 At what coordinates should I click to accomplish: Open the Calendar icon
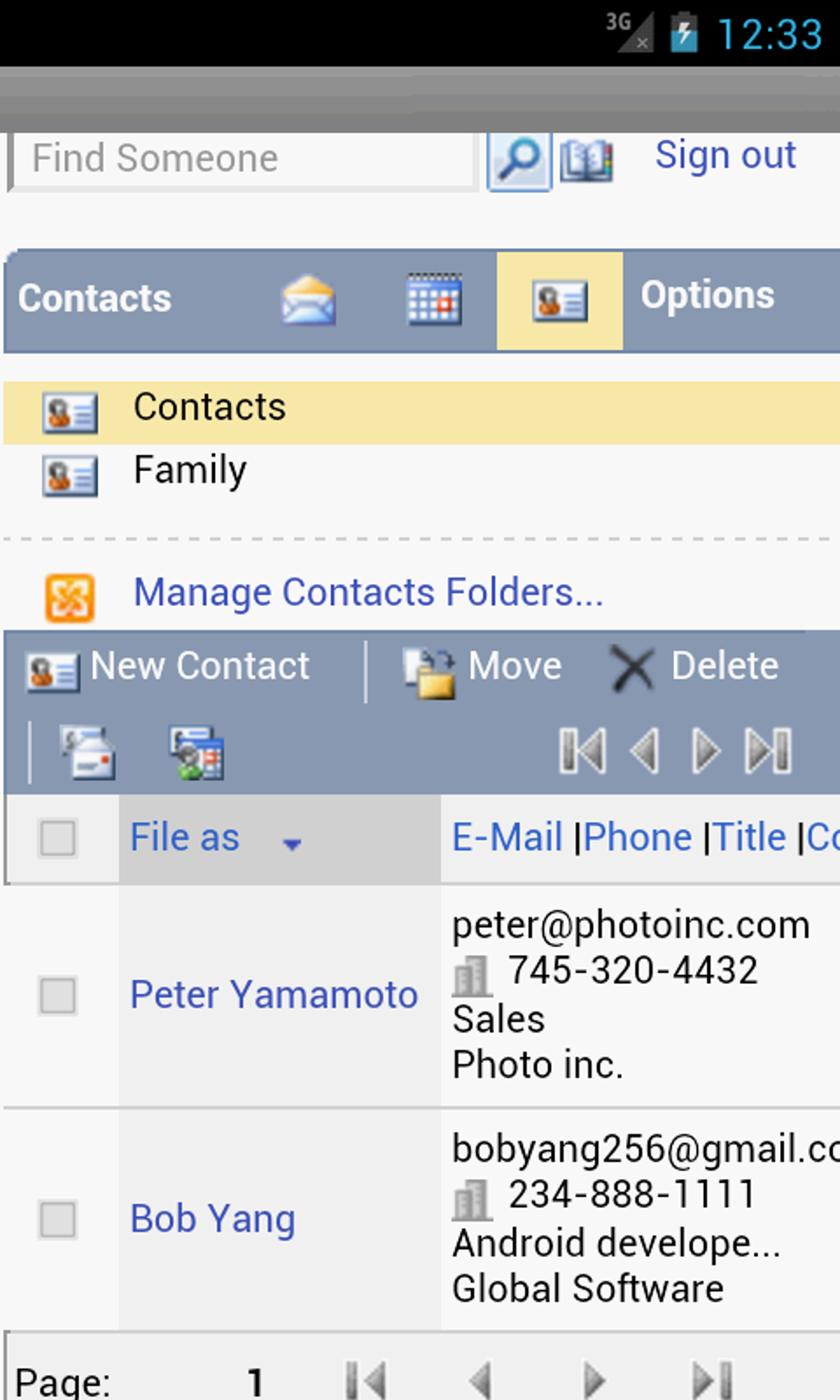[434, 300]
